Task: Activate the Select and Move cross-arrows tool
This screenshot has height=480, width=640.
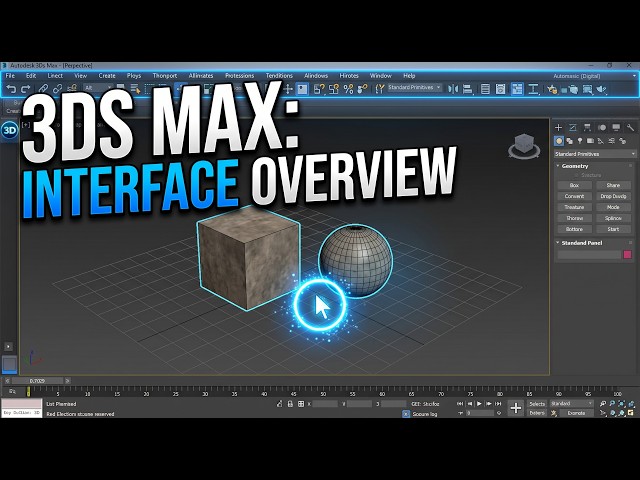Action: coord(288,89)
